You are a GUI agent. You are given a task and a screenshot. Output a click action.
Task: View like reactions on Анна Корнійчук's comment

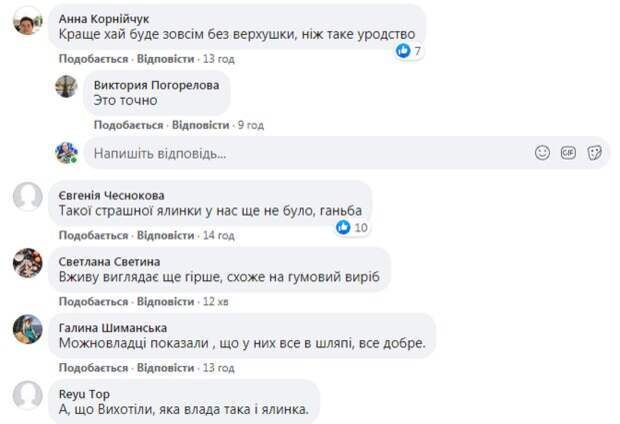pos(409,51)
